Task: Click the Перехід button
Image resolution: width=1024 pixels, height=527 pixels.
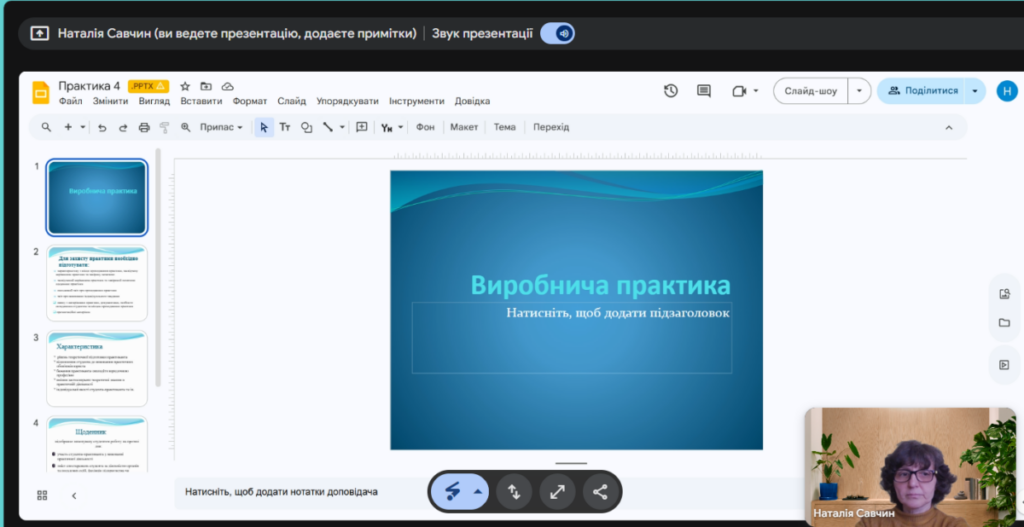Action: click(551, 127)
